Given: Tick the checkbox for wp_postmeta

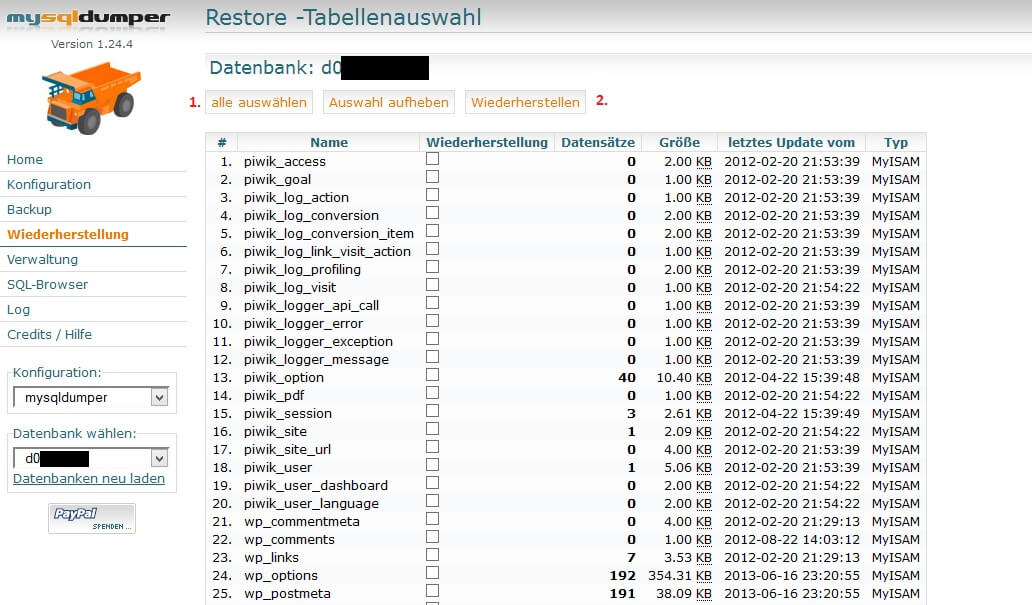Looking at the screenshot, I should tap(432, 591).
